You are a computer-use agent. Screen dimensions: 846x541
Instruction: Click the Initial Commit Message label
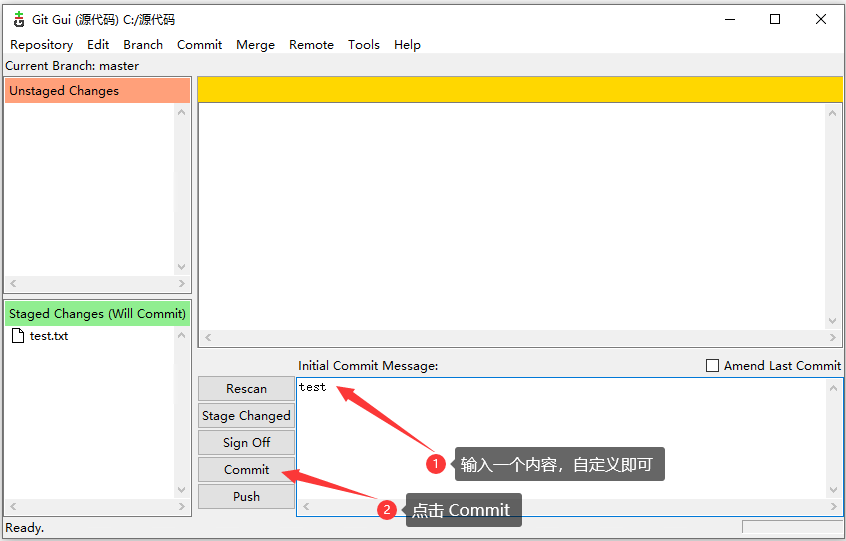tap(368, 366)
